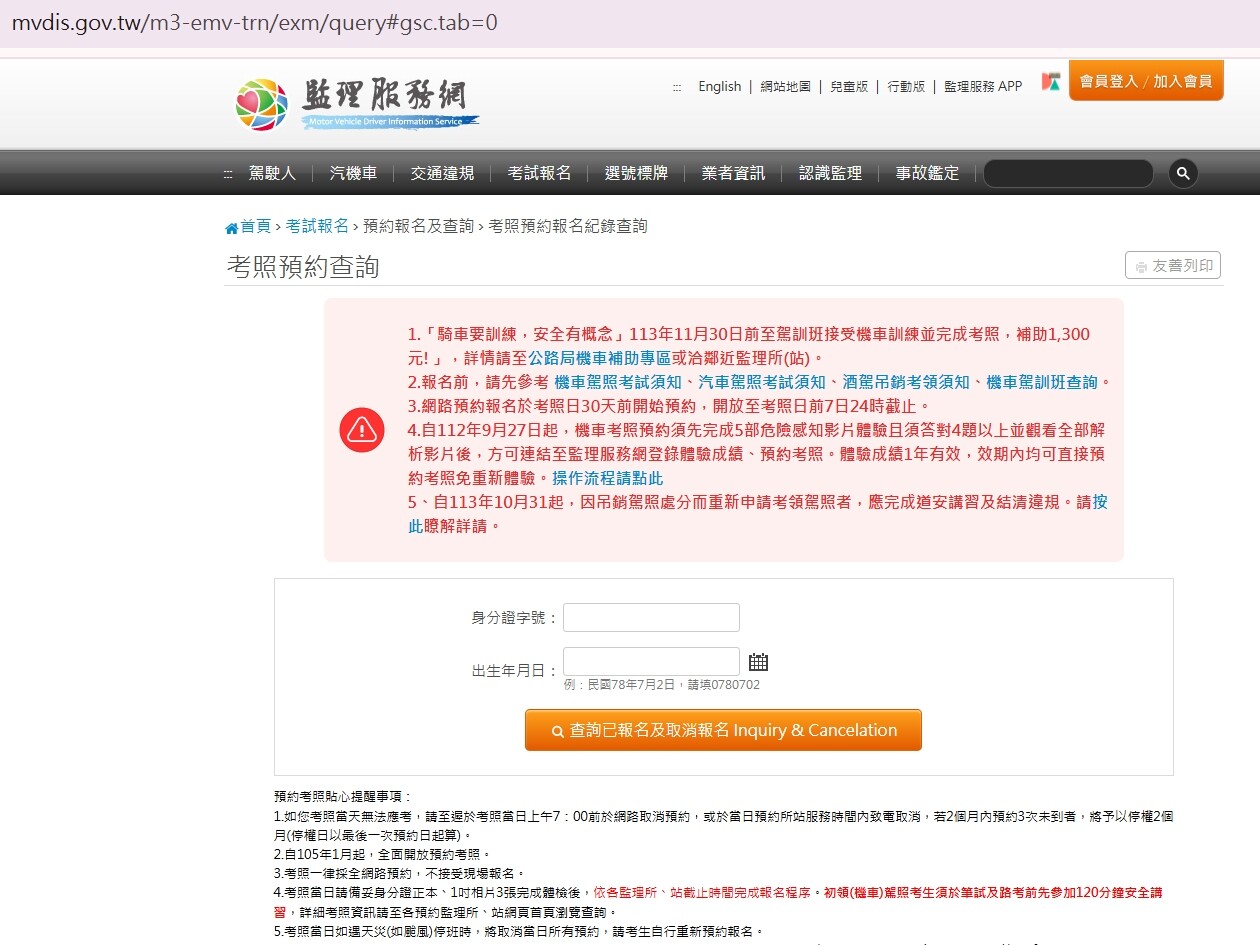Open the 考試報名 menu
Viewport: 1260px width, 945px height.
539,173
